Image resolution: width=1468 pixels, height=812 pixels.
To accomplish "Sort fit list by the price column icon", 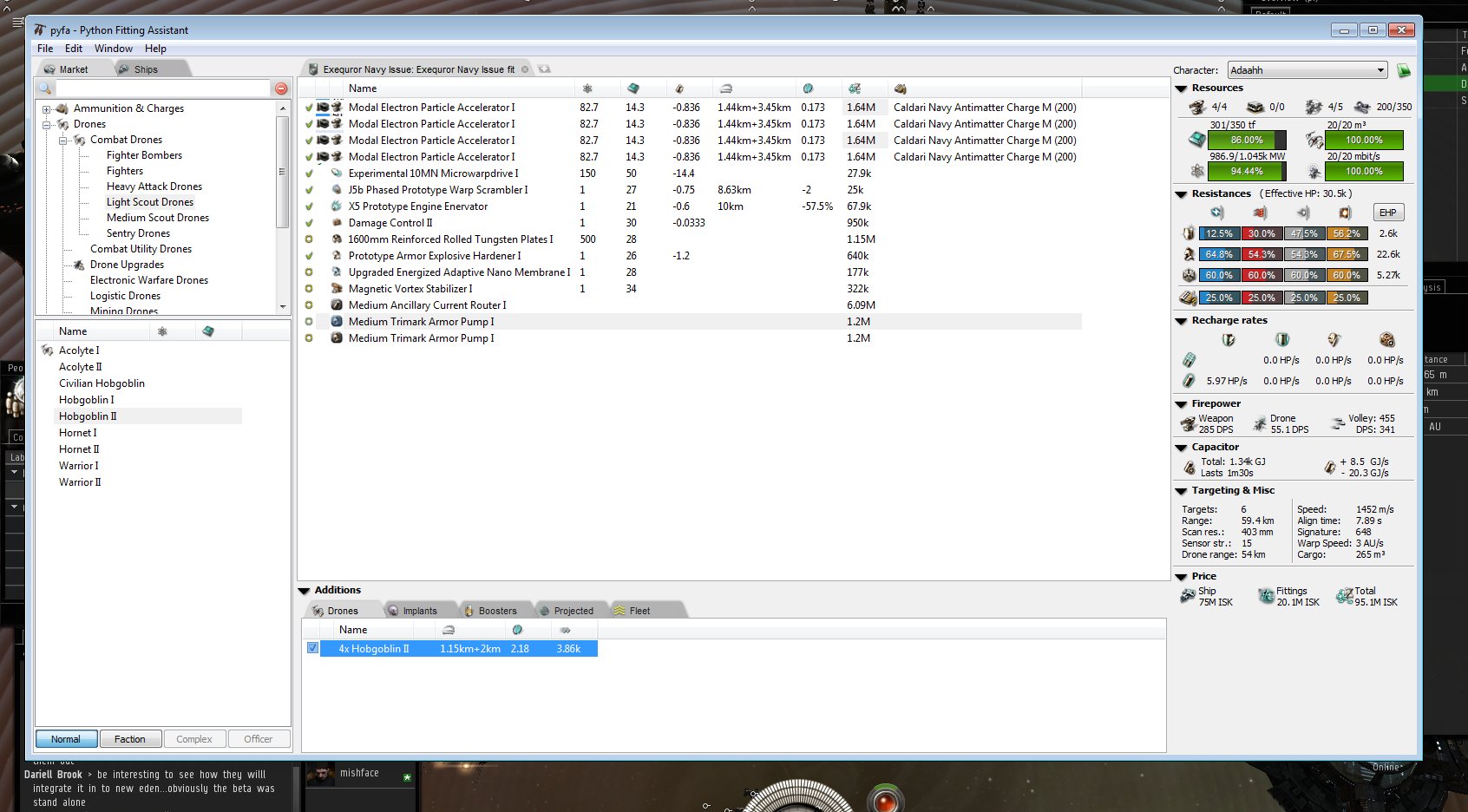I will point(855,88).
